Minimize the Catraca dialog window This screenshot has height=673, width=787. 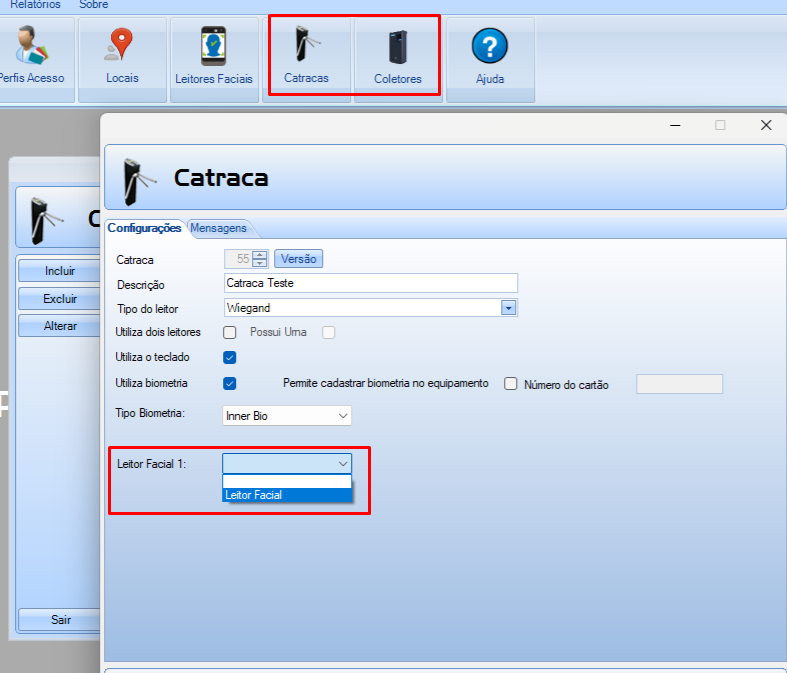tap(675, 125)
